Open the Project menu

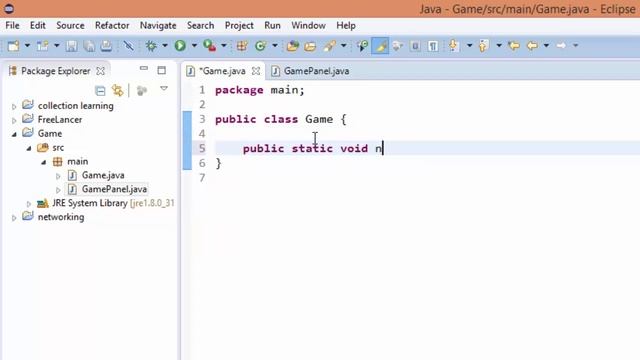coord(239,25)
